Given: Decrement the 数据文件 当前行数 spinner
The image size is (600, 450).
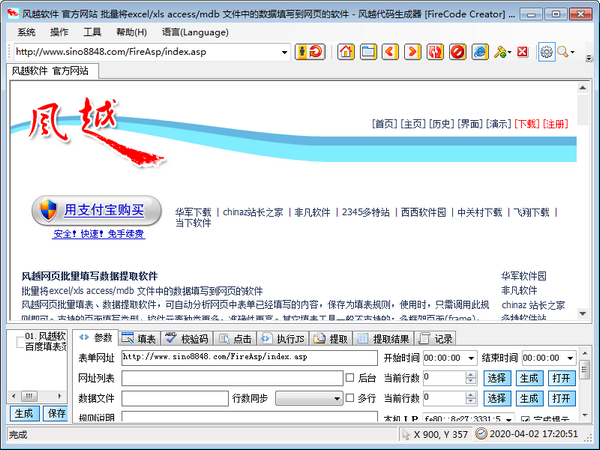Looking at the screenshot, I should pos(471,401).
